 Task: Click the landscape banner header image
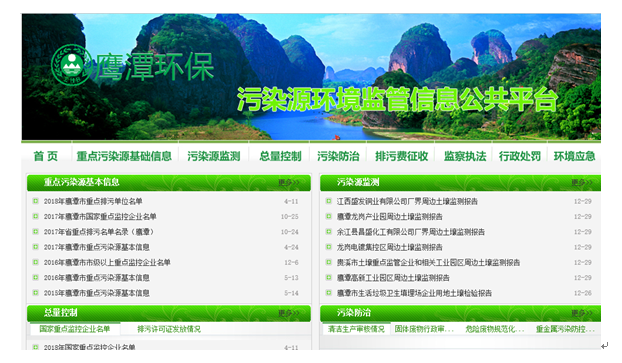coord(311,77)
